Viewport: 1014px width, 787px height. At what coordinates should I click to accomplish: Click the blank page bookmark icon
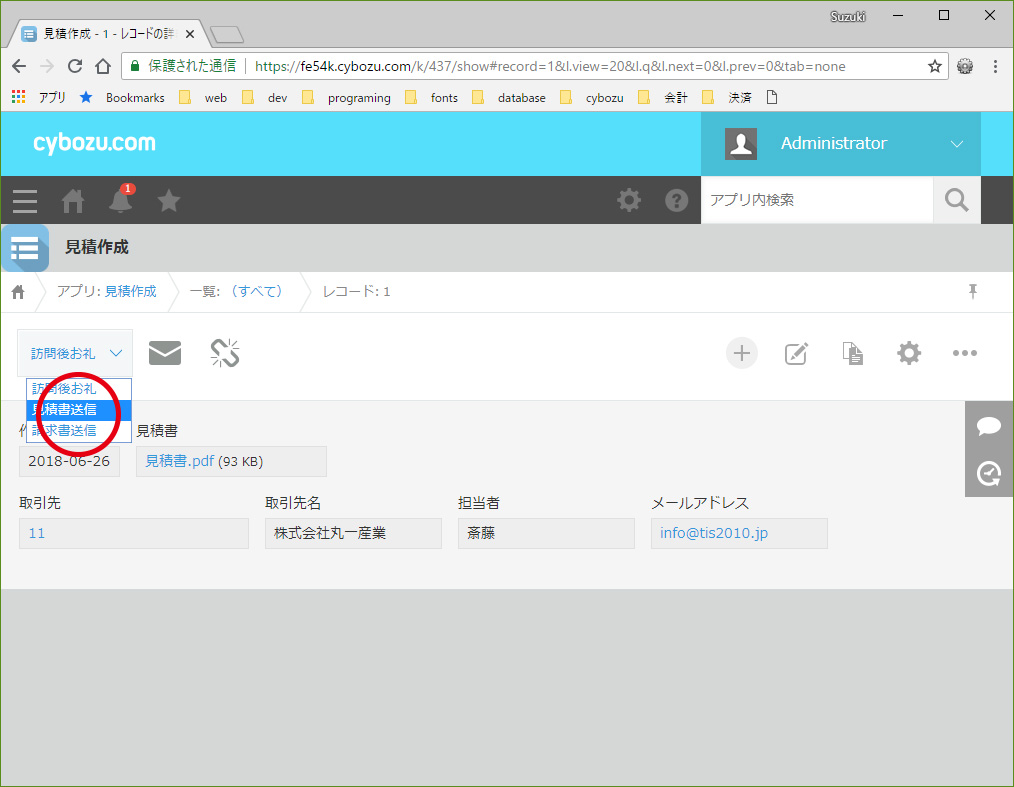point(771,98)
